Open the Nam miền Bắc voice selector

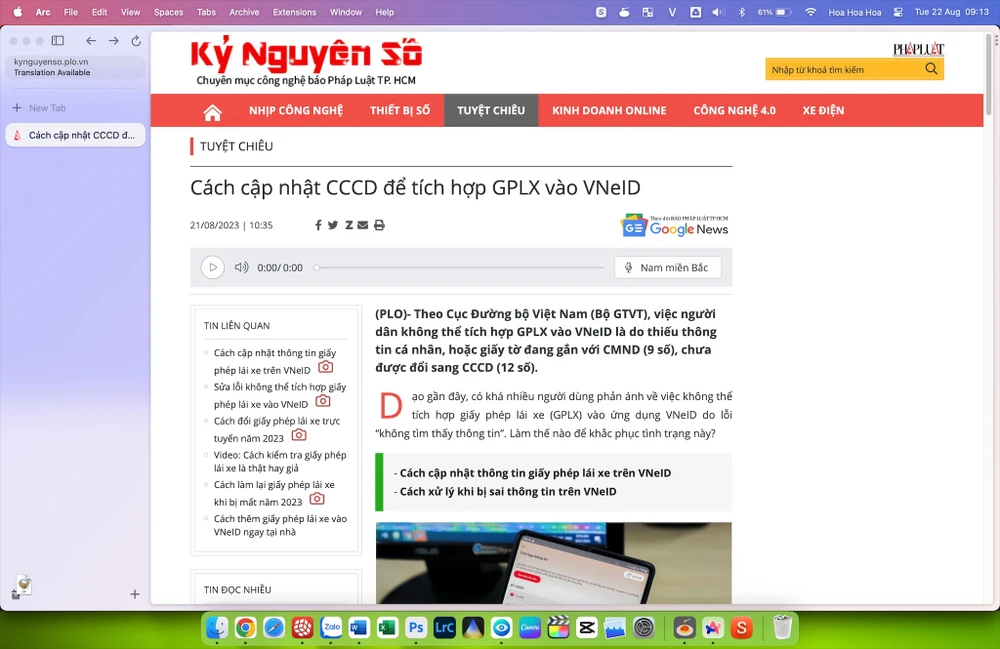[666, 268]
